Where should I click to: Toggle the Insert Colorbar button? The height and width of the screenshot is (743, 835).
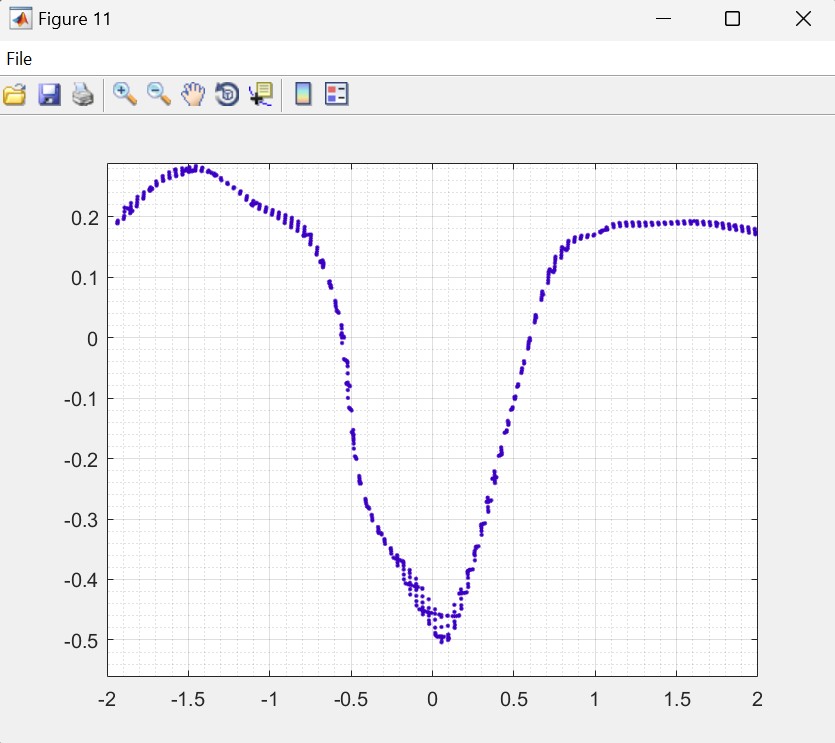pos(303,95)
